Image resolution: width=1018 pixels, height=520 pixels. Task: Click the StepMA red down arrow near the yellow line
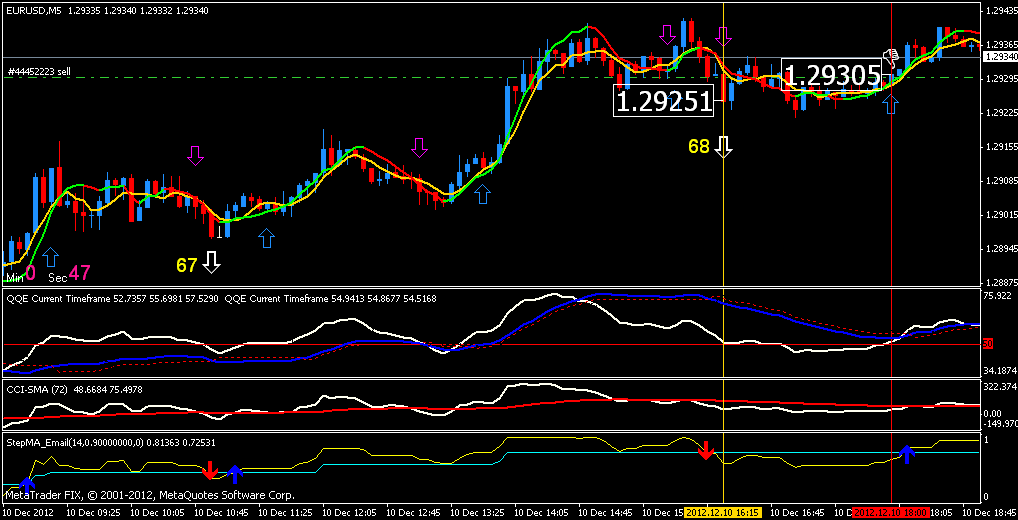coord(706,450)
